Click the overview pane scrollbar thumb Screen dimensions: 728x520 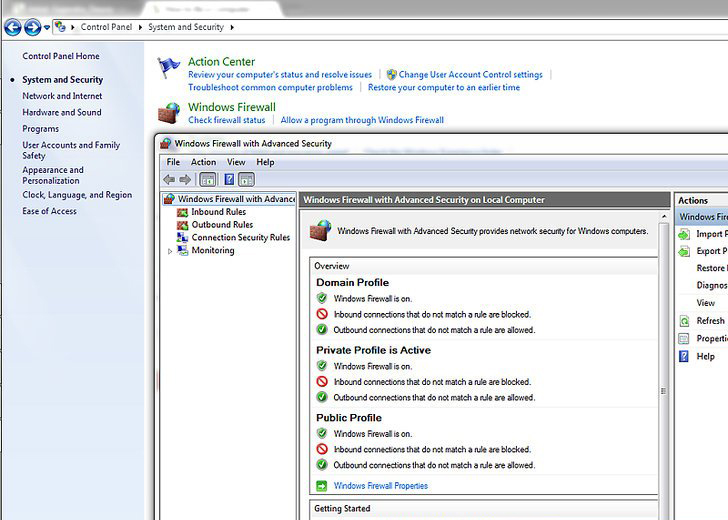(x=664, y=391)
